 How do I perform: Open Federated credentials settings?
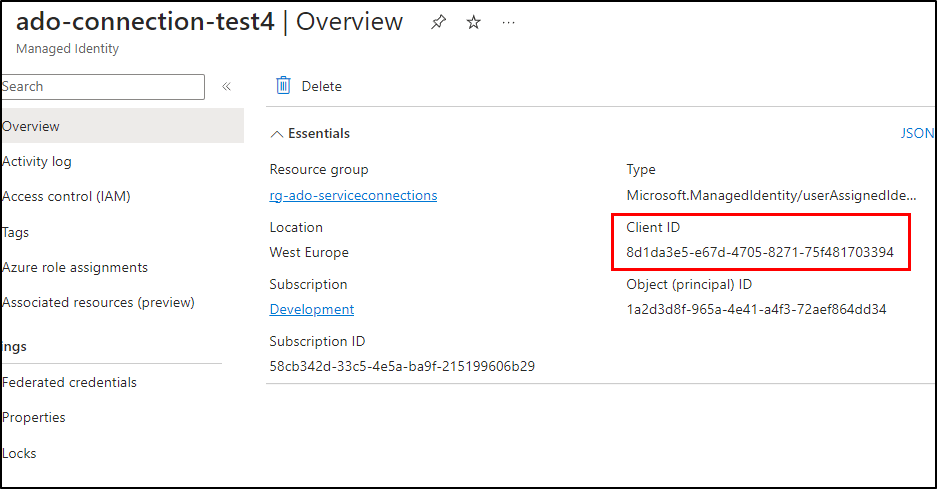click(x=69, y=382)
